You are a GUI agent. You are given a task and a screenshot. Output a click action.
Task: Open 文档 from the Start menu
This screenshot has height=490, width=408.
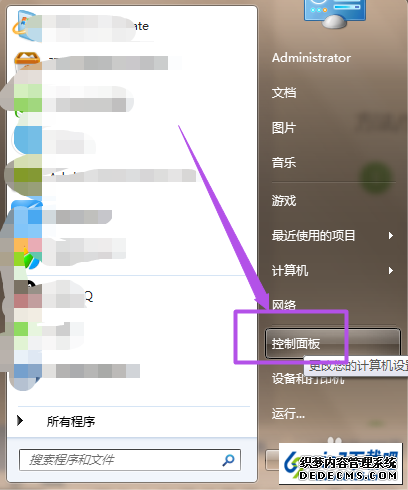pyautogui.click(x=284, y=93)
